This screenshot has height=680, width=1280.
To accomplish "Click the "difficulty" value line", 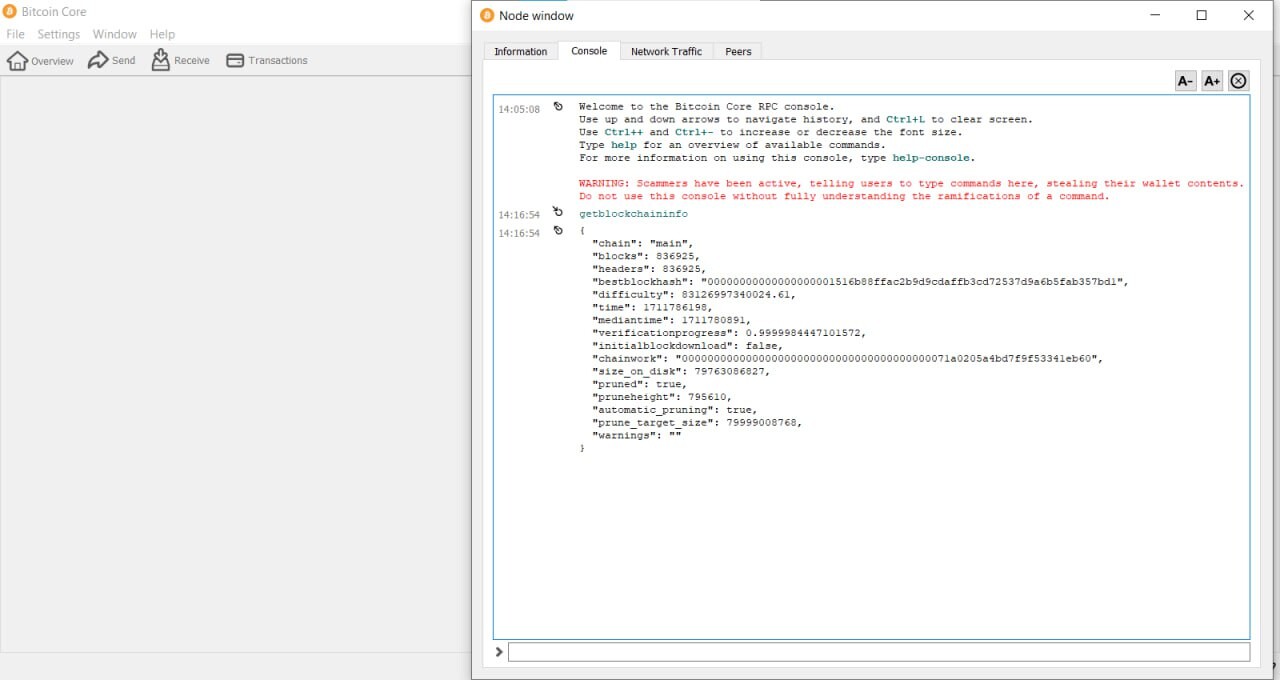I will (694, 295).
